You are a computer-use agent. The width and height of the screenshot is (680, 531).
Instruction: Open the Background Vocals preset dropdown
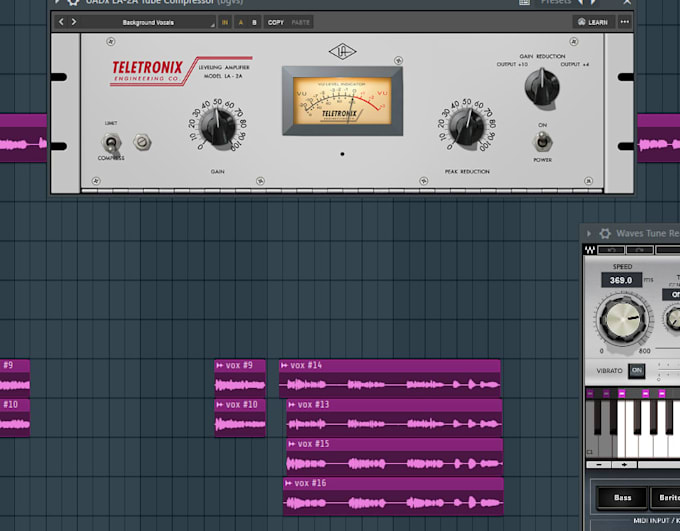(x=148, y=23)
